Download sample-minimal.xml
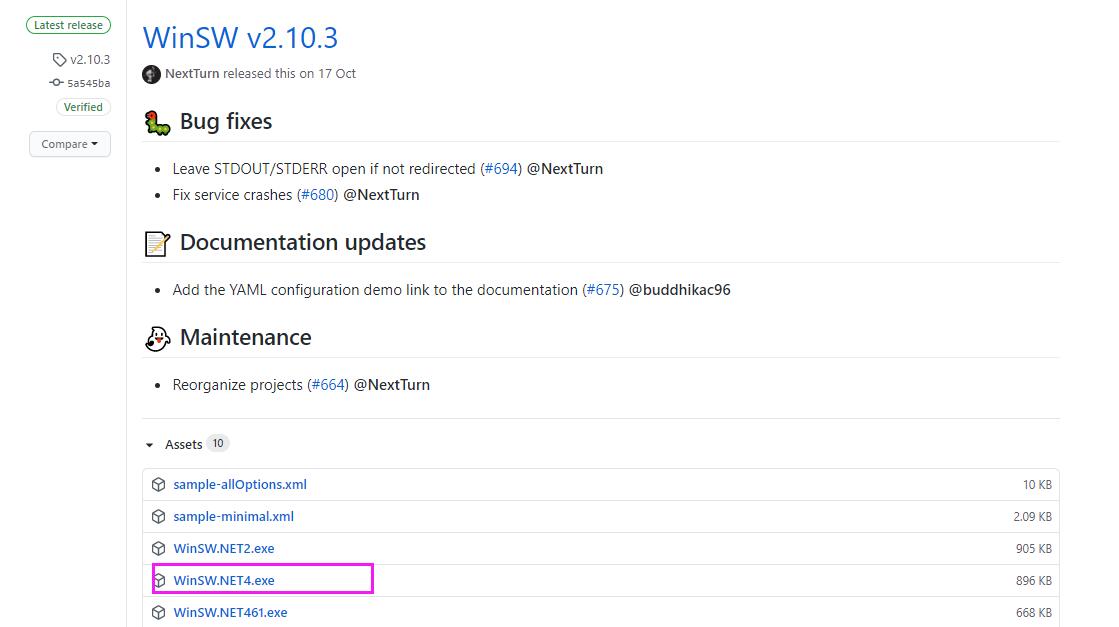 (233, 516)
